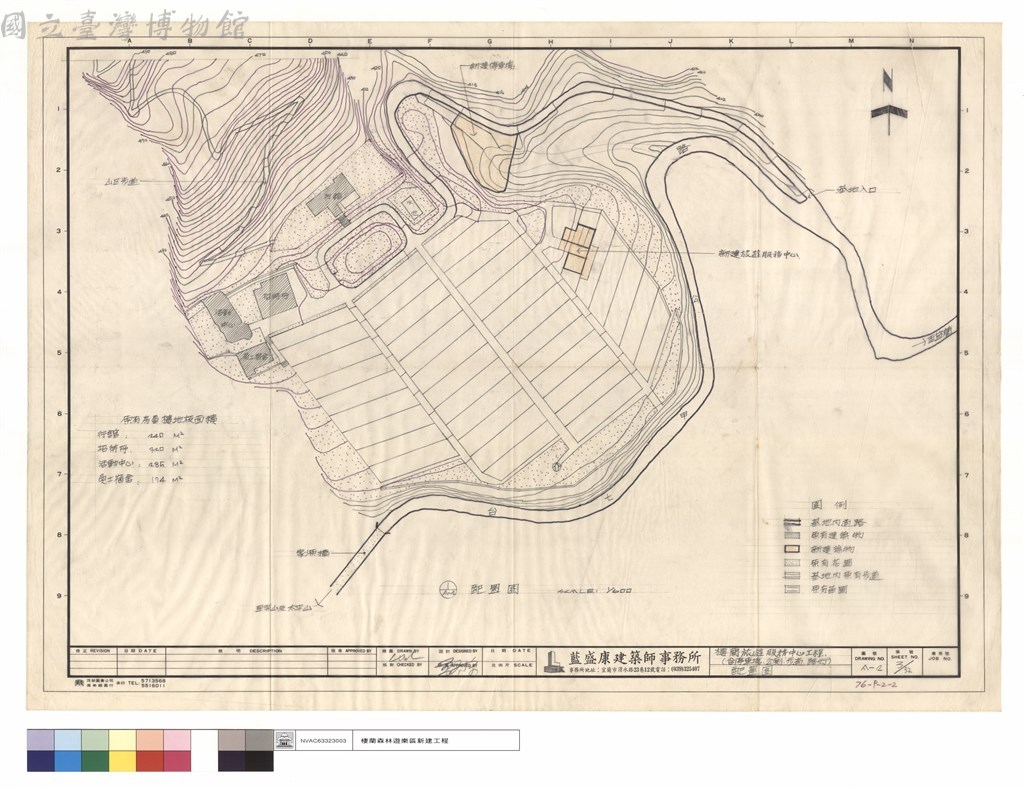Select the yellow swatch in the bottom color row
The image size is (1024, 790).
click(122, 761)
